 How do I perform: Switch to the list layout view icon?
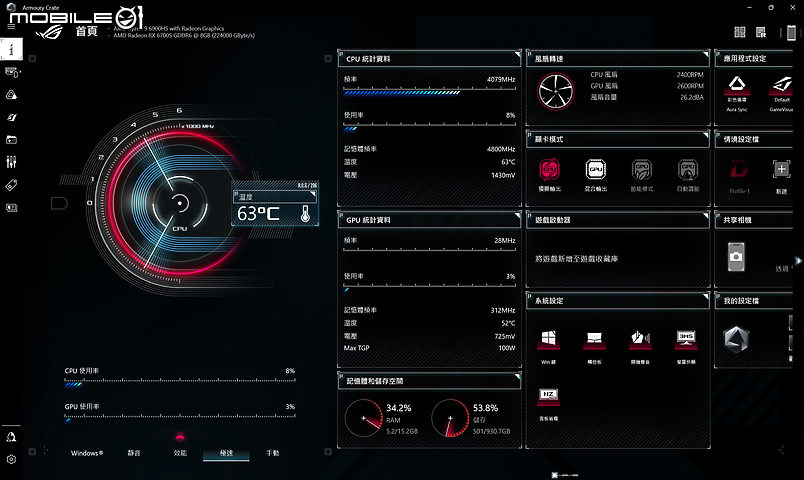[x=761, y=32]
